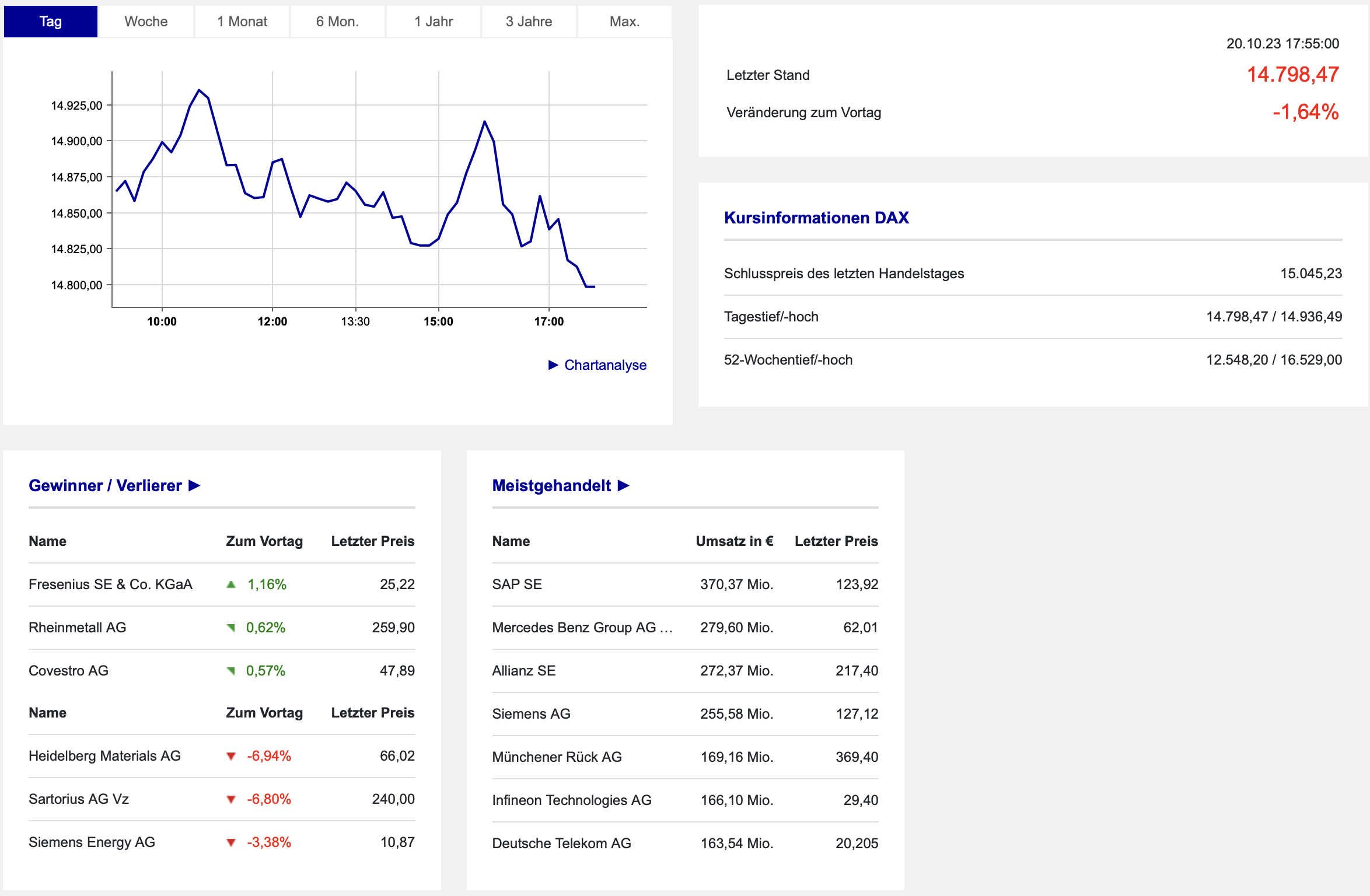Click arrow icon next to Meistgehandelt heading
1370x896 pixels.
(623, 485)
